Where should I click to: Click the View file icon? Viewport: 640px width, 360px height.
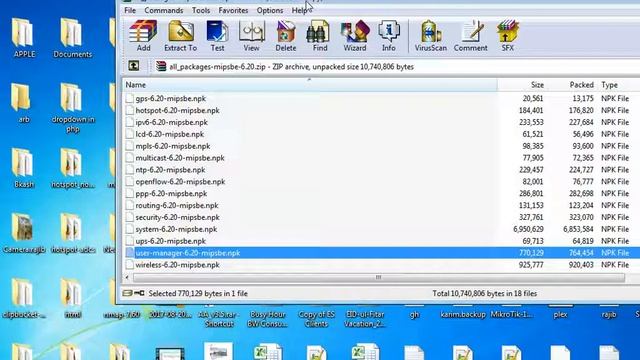click(x=251, y=36)
